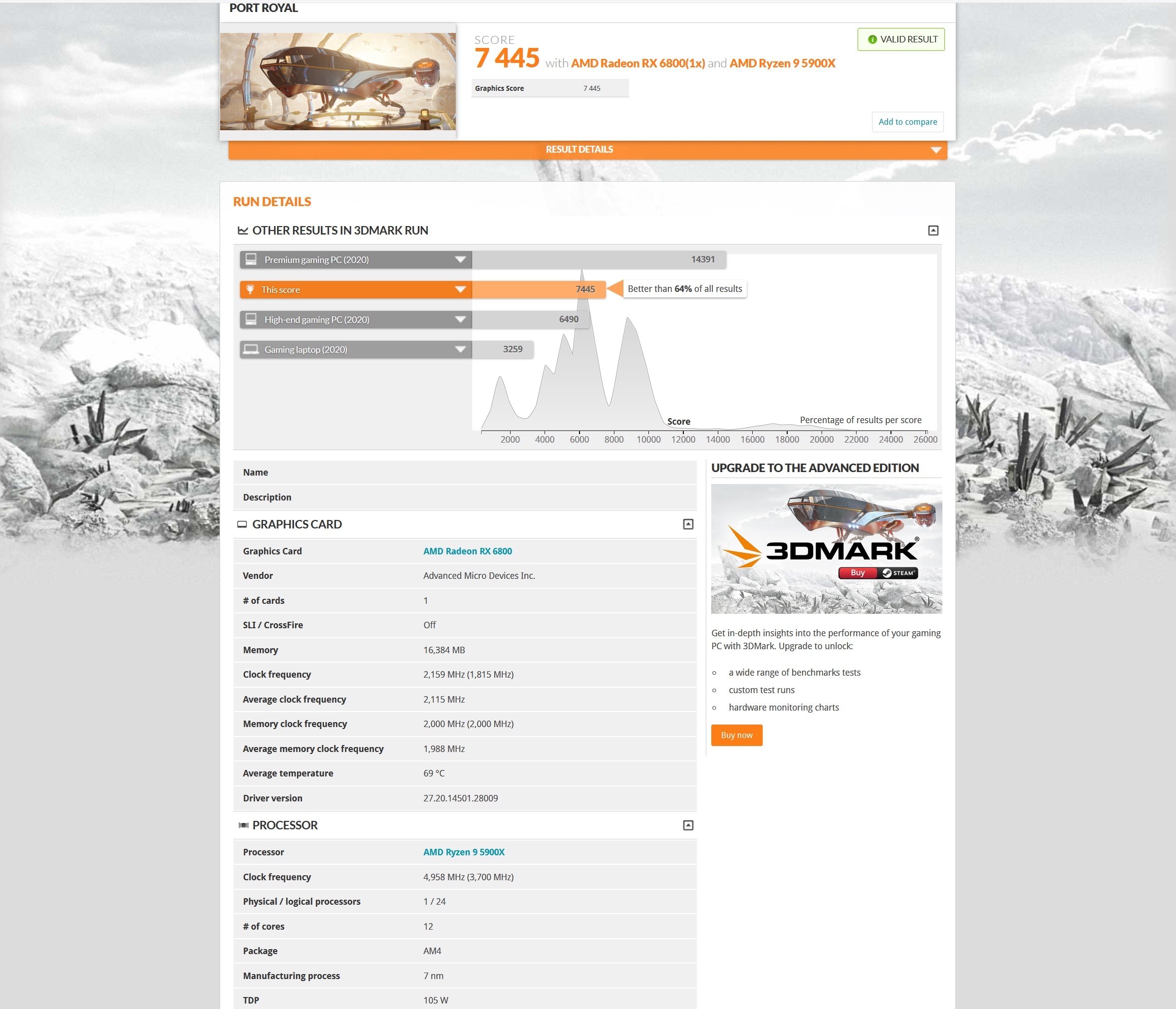Click the processor chip section icon
This screenshot has height=1009, width=1176.
click(x=244, y=825)
